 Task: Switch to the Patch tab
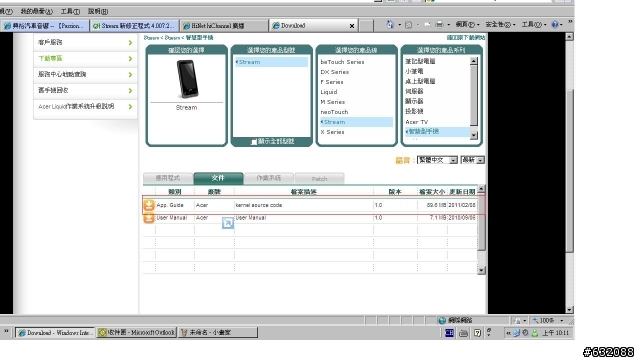click(x=319, y=179)
